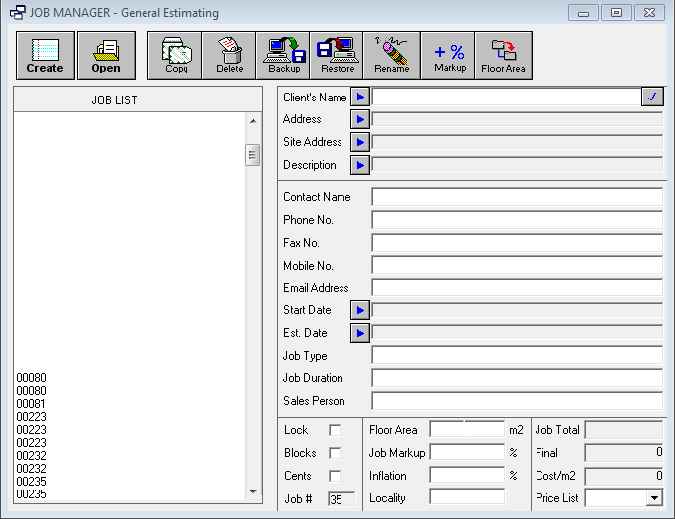Click the Floor Area toolbar icon
The width and height of the screenshot is (675, 519).
[x=503, y=55]
